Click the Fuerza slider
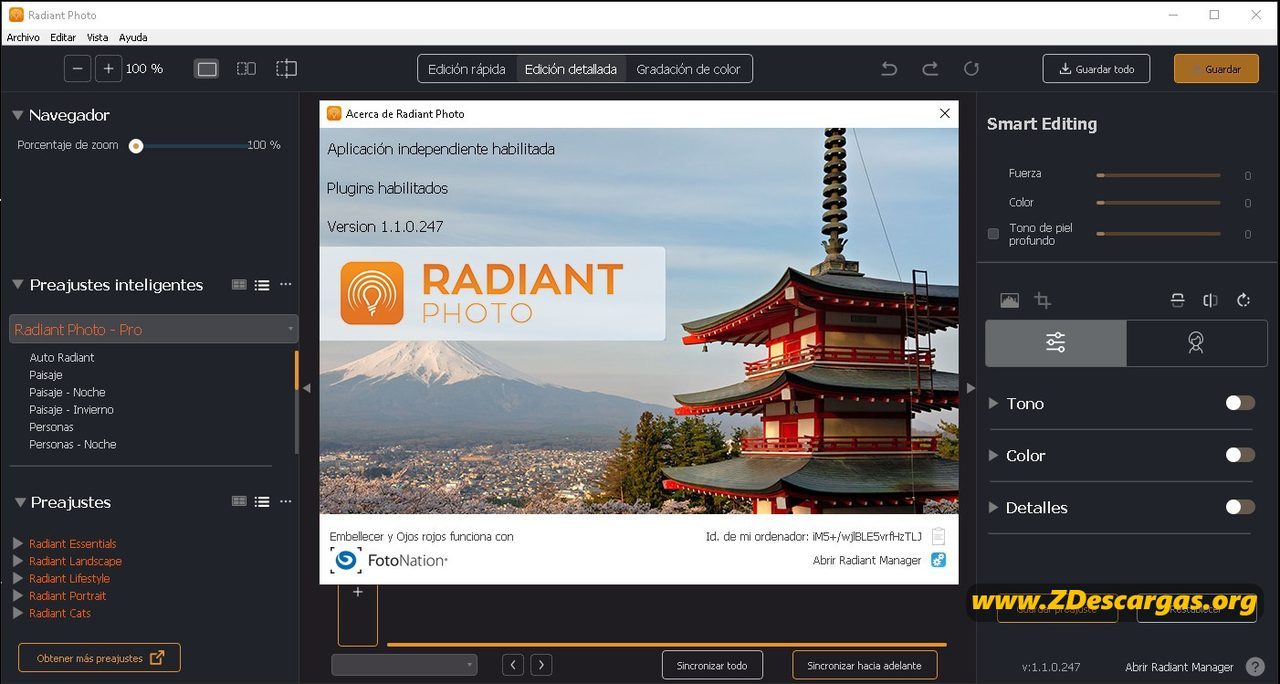Screen dimensions: 1280x684 pyautogui.click(x=1158, y=175)
